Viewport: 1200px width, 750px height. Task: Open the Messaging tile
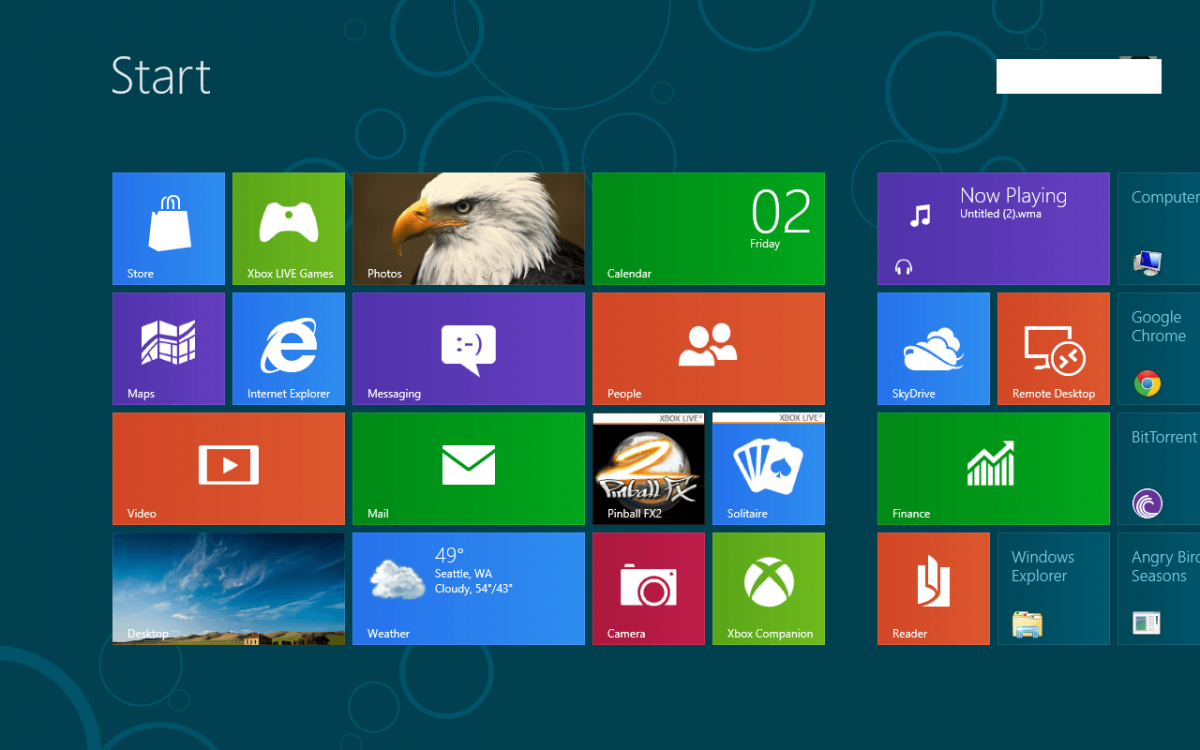[468, 348]
